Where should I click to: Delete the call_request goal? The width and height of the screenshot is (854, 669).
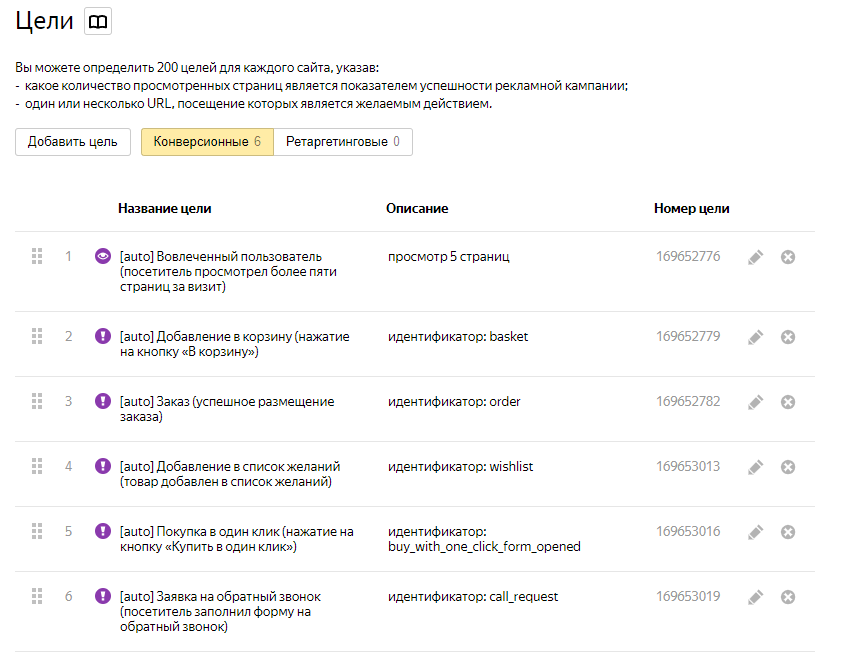pyautogui.click(x=788, y=597)
